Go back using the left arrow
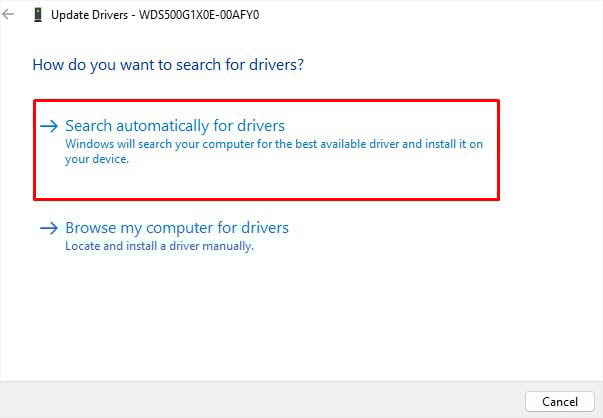 (x=8, y=15)
